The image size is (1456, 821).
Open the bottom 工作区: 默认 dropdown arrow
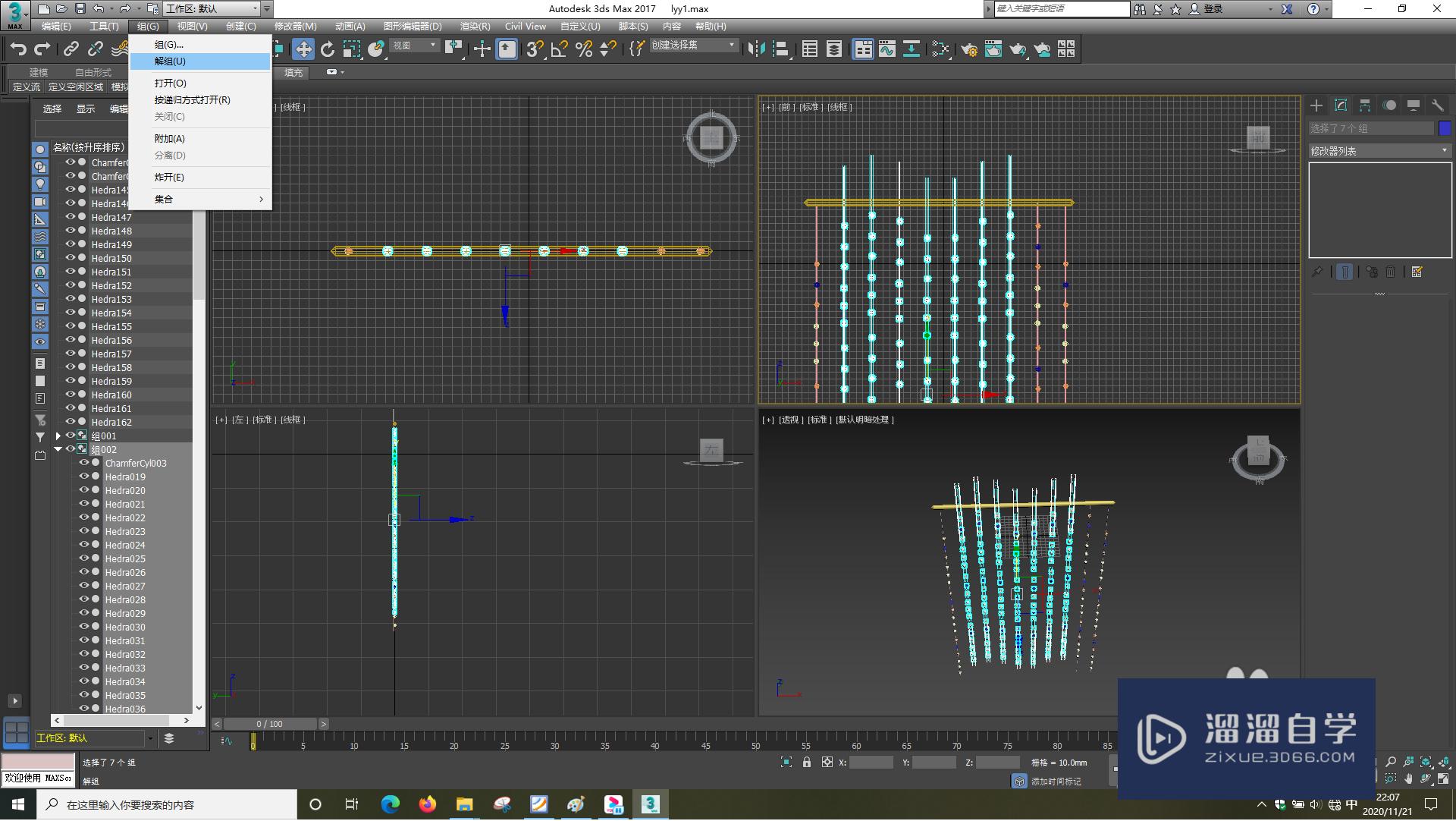(150, 738)
